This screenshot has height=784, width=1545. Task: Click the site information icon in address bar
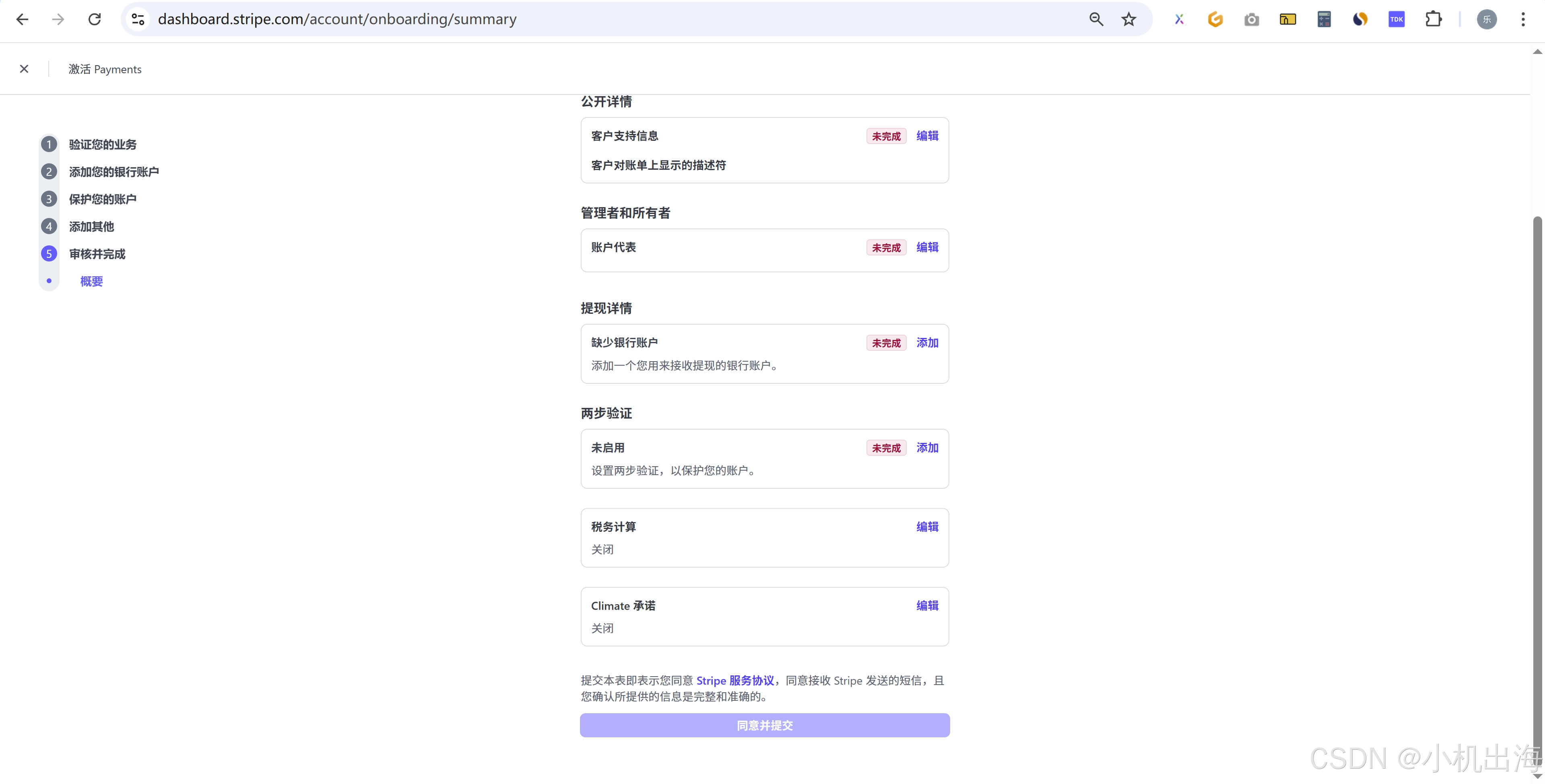click(x=138, y=19)
